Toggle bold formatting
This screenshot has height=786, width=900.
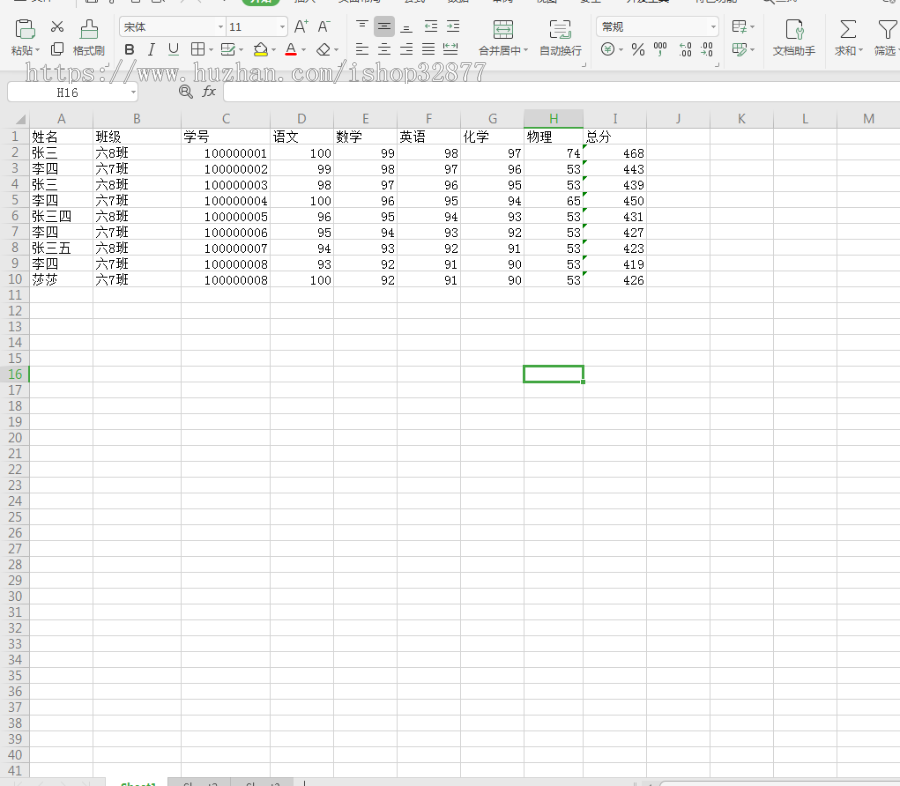click(x=130, y=50)
